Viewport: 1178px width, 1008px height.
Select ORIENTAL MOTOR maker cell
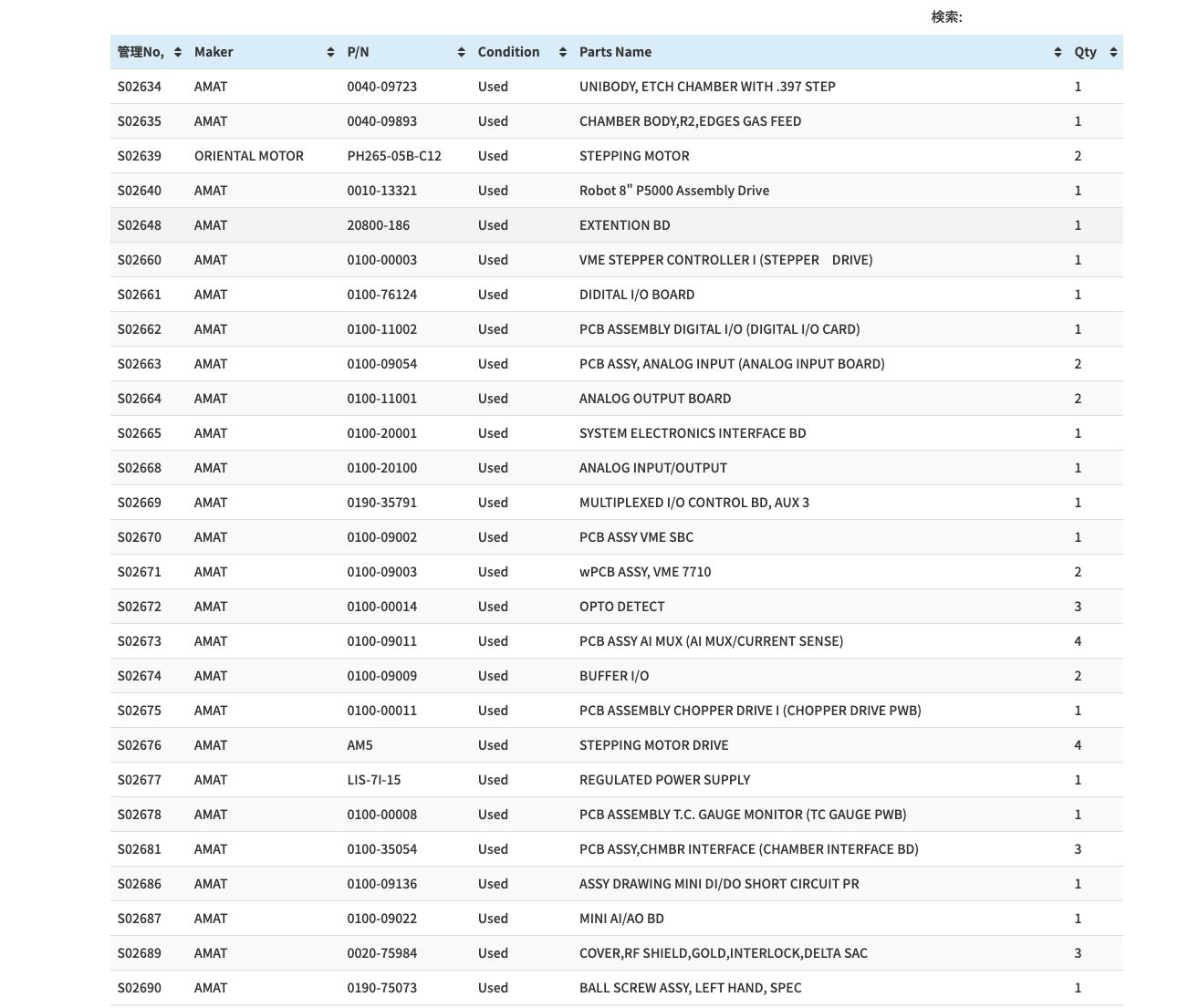coord(249,156)
